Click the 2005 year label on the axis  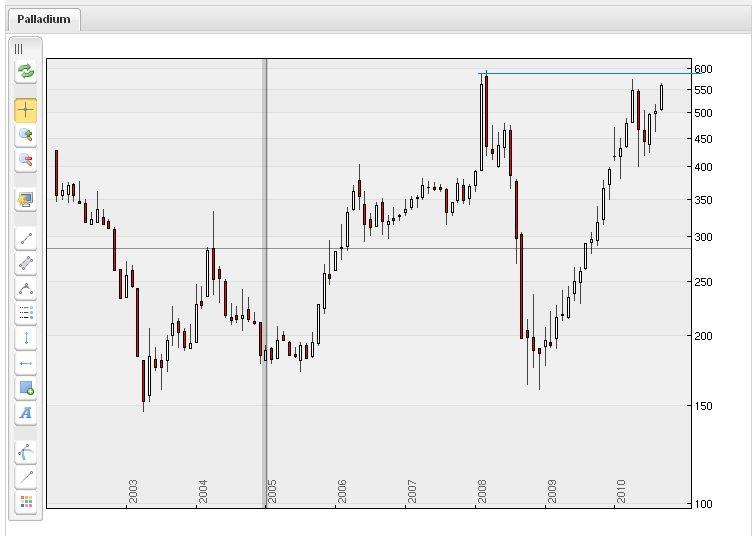[x=272, y=491]
